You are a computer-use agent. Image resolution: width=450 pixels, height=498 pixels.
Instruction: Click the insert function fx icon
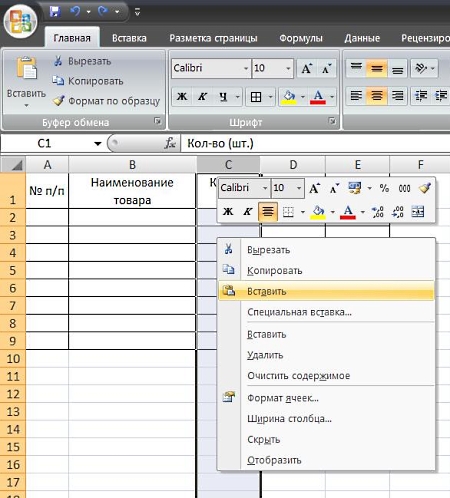coord(170,144)
